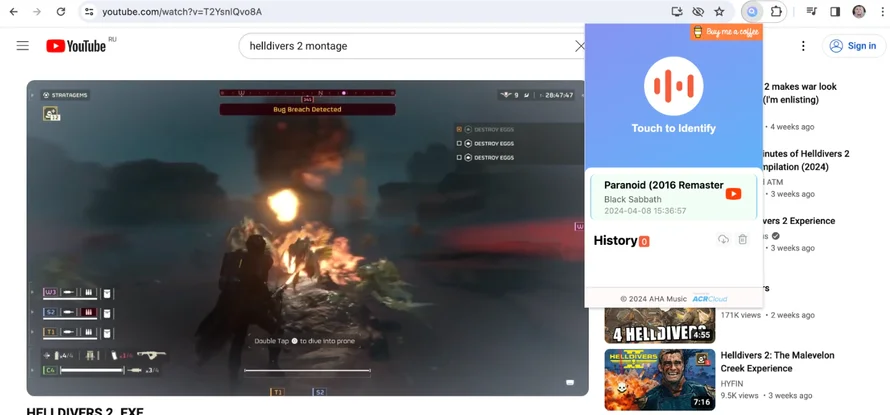Open Helldivers 2: The Malevelon Creek Experience title

[777, 362]
